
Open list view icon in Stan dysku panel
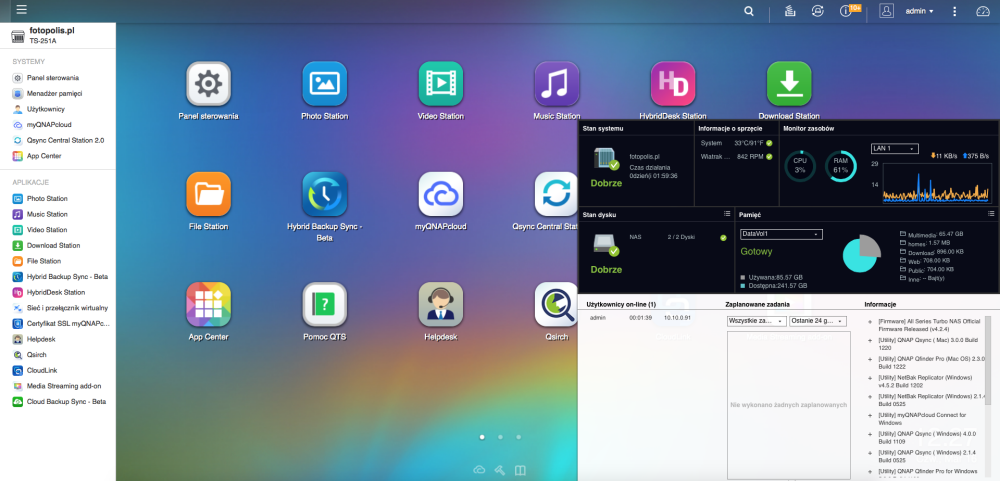click(727, 214)
